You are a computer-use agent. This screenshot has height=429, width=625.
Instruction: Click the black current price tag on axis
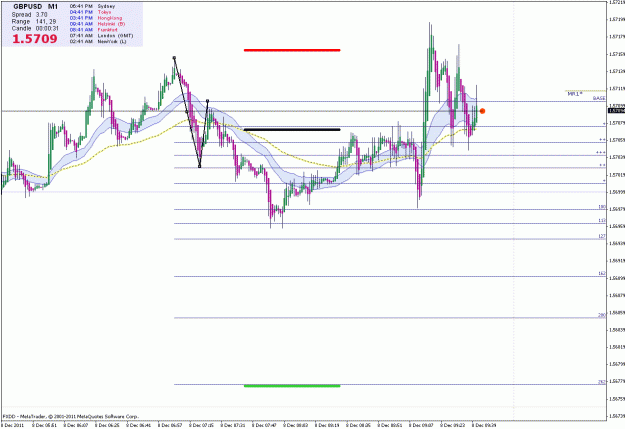(616, 110)
